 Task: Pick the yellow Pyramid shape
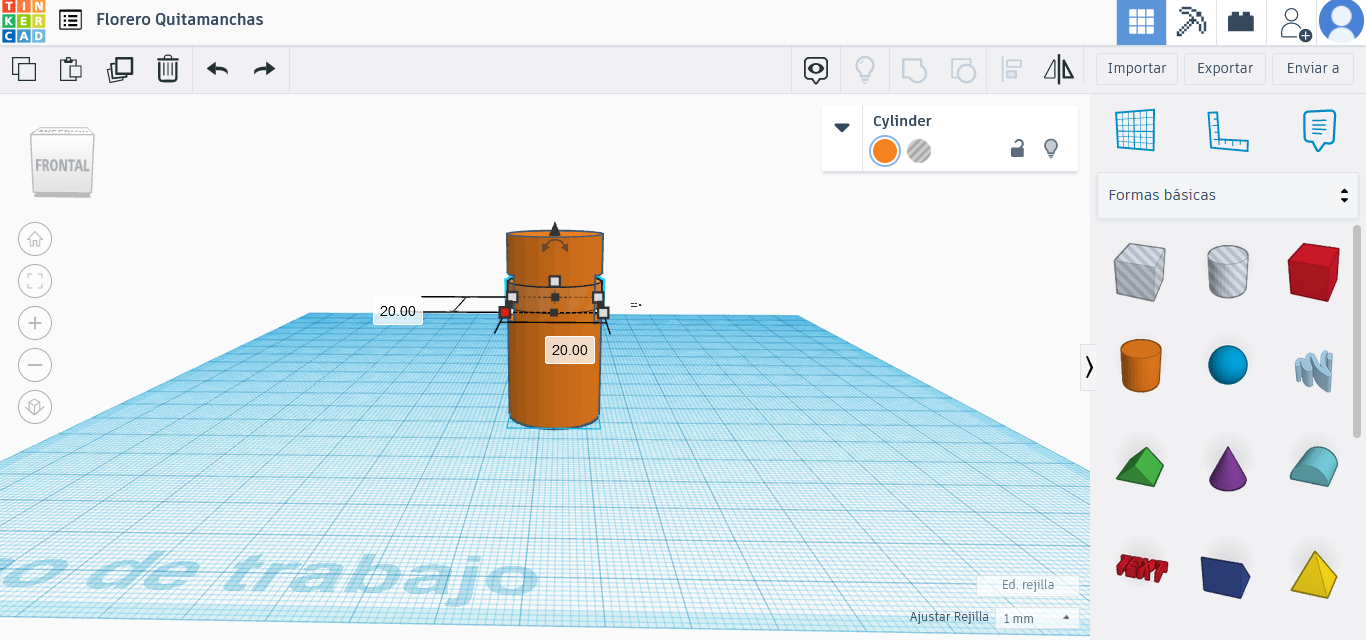[x=1313, y=573]
